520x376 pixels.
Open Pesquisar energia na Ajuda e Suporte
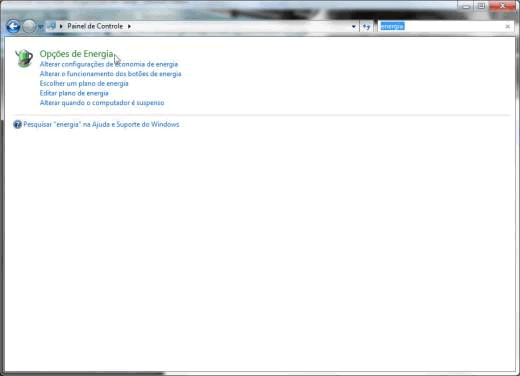pyautogui.click(x=101, y=124)
